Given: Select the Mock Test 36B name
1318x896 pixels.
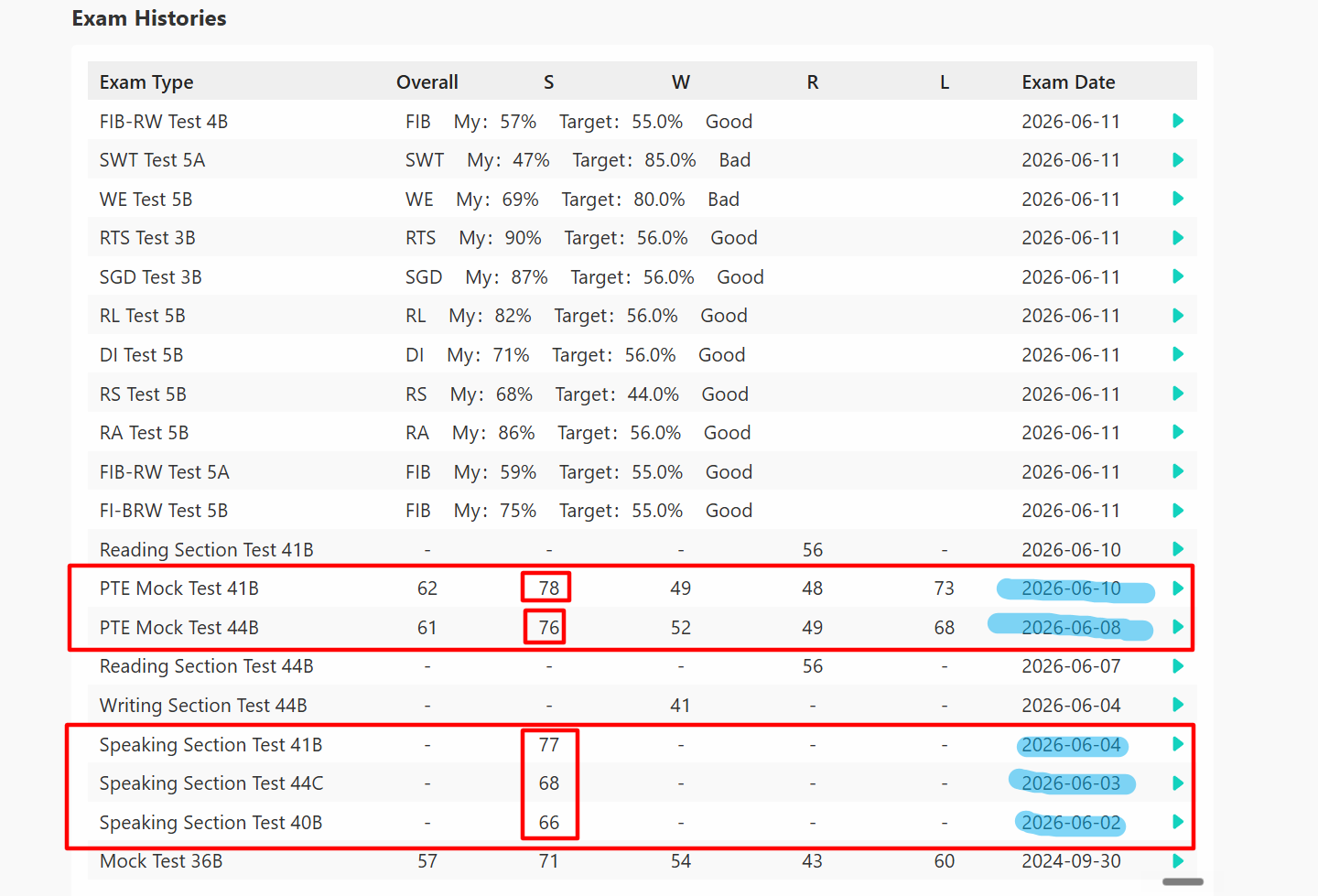Looking at the screenshot, I should pyautogui.click(x=161, y=861).
